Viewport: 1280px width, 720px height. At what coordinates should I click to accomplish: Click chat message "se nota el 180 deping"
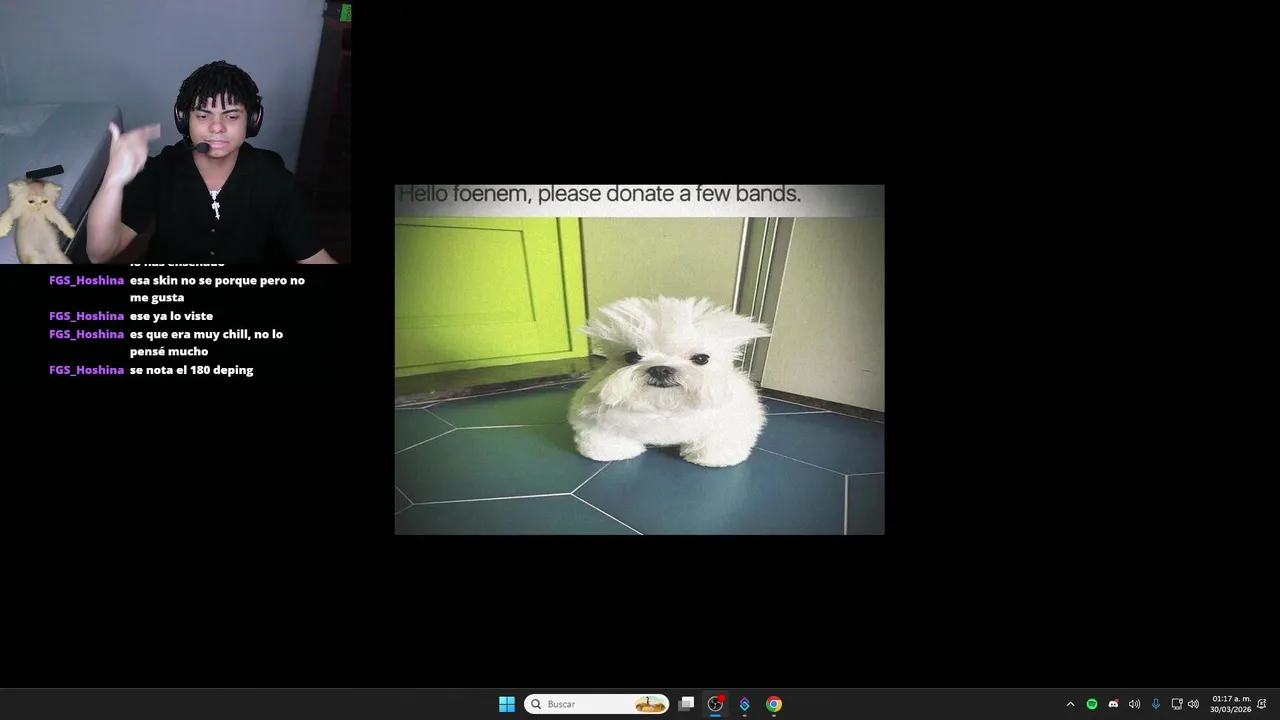pyautogui.click(x=191, y=370)
